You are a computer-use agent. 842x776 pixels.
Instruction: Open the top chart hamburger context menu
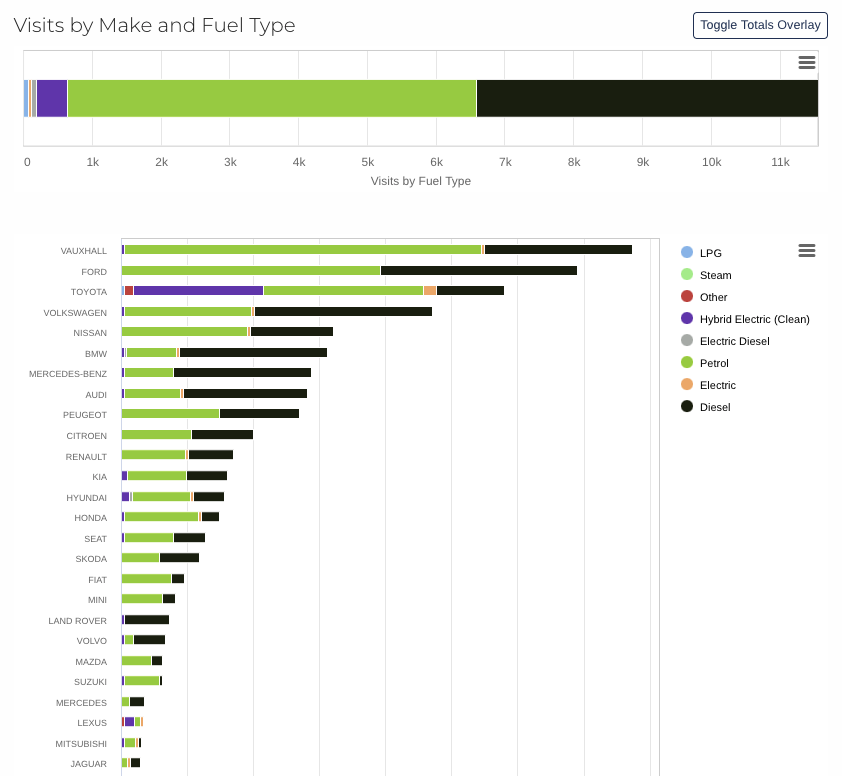(x=806, y=63)
